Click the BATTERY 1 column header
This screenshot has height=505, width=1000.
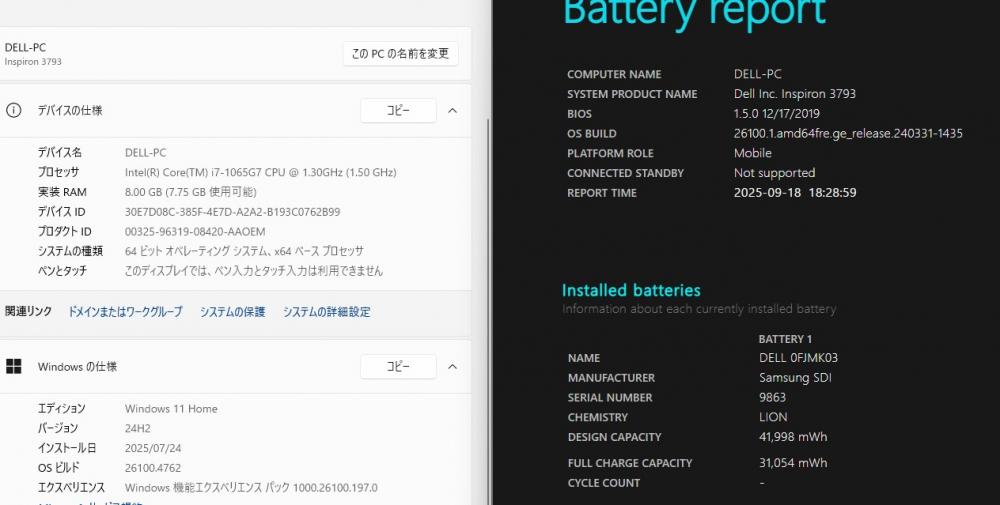785,339
